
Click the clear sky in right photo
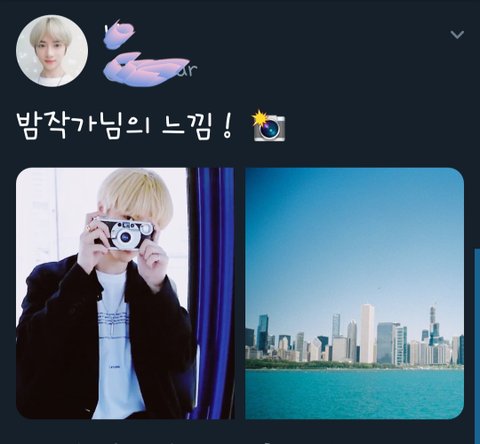click(355, 233)
